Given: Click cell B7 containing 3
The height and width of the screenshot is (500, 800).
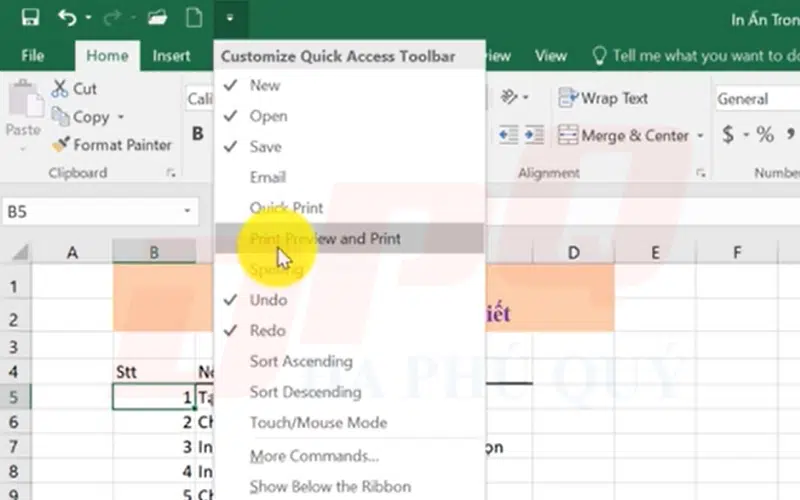Looking at the screenshot, I should click(154, 447).
